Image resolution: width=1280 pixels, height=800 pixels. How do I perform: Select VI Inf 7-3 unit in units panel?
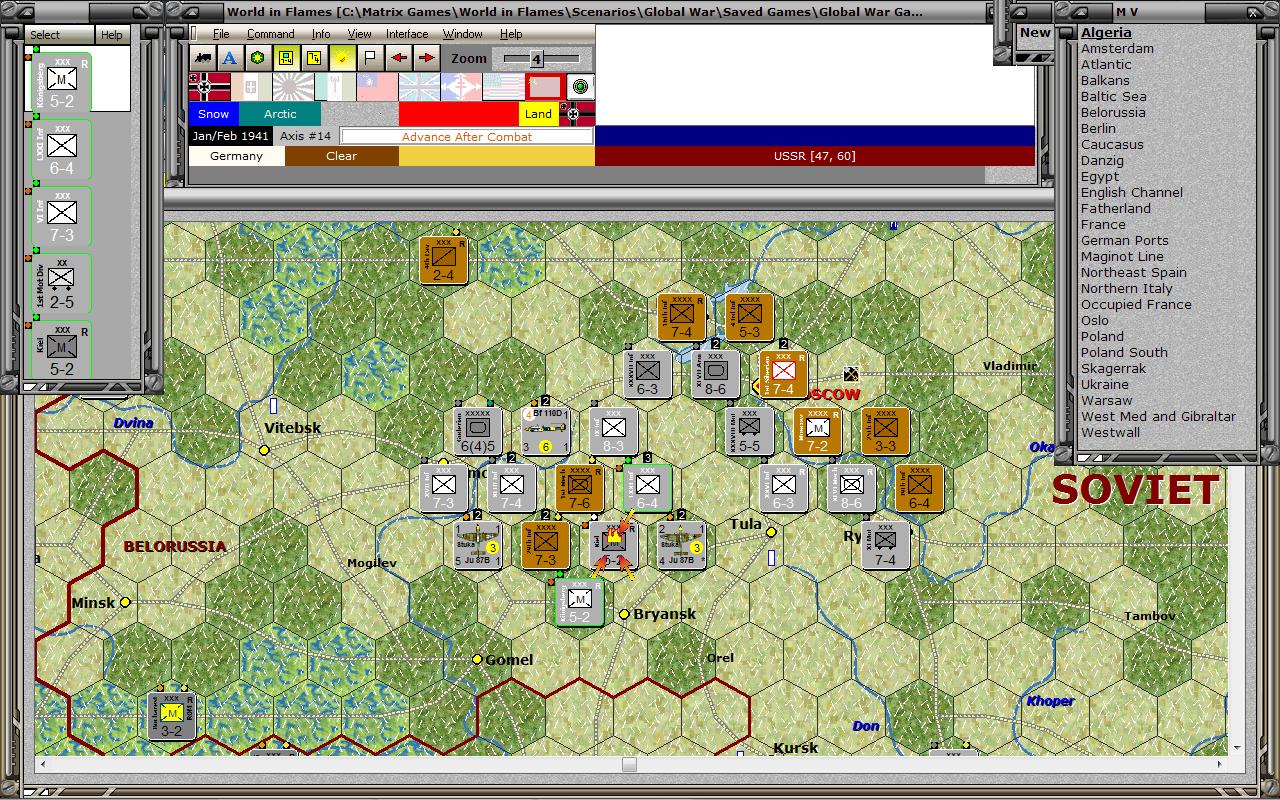point(62,217)
